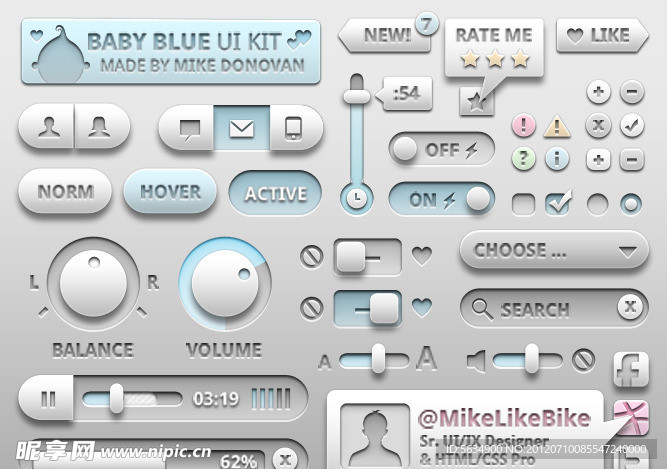The width and height of the screenshot is (667, 469).
Task: Click the font size slider handle
Action: (378, 359)
